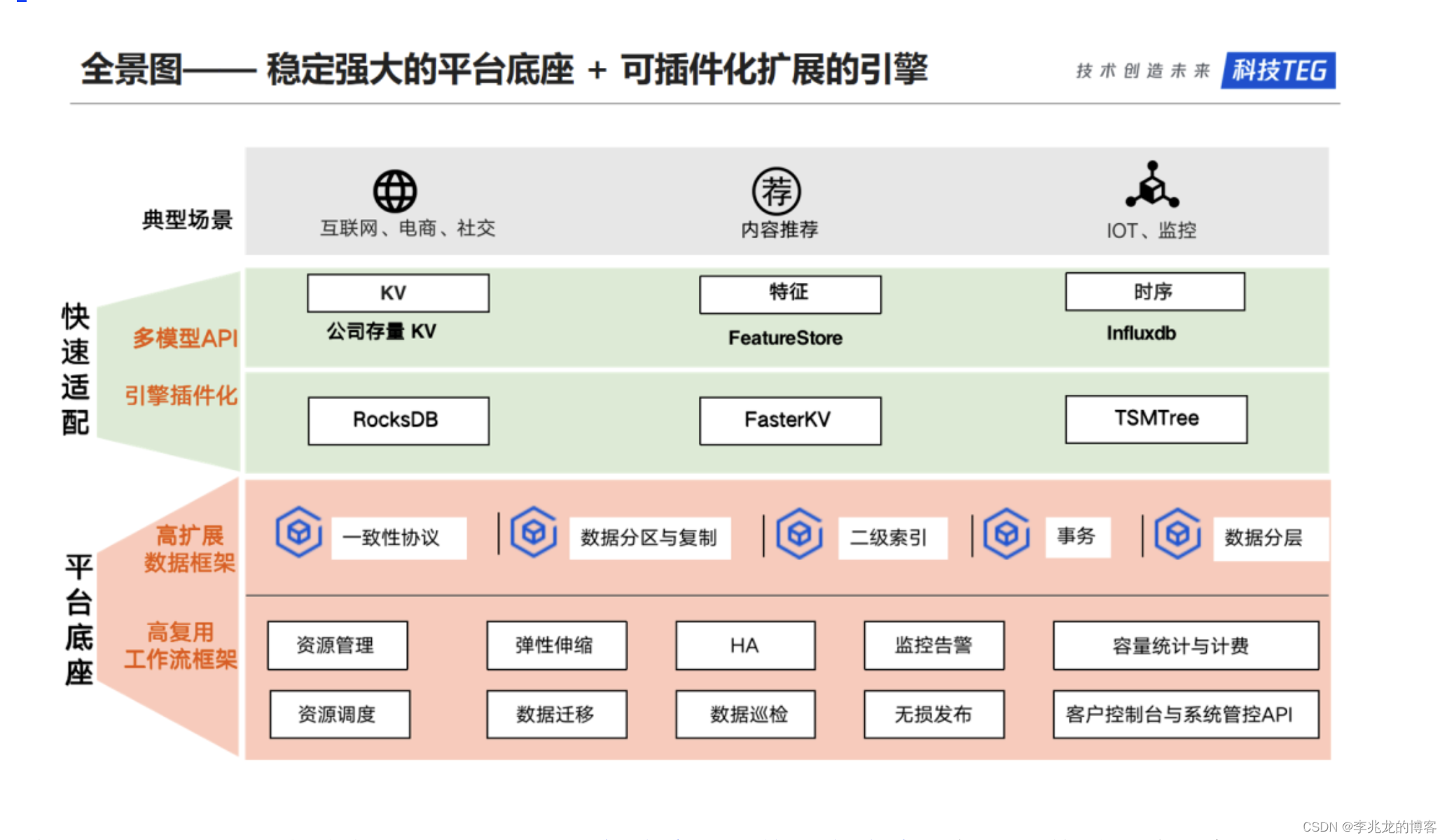
Task: Click the 内容推荐 caption
Action: point(780,230)
